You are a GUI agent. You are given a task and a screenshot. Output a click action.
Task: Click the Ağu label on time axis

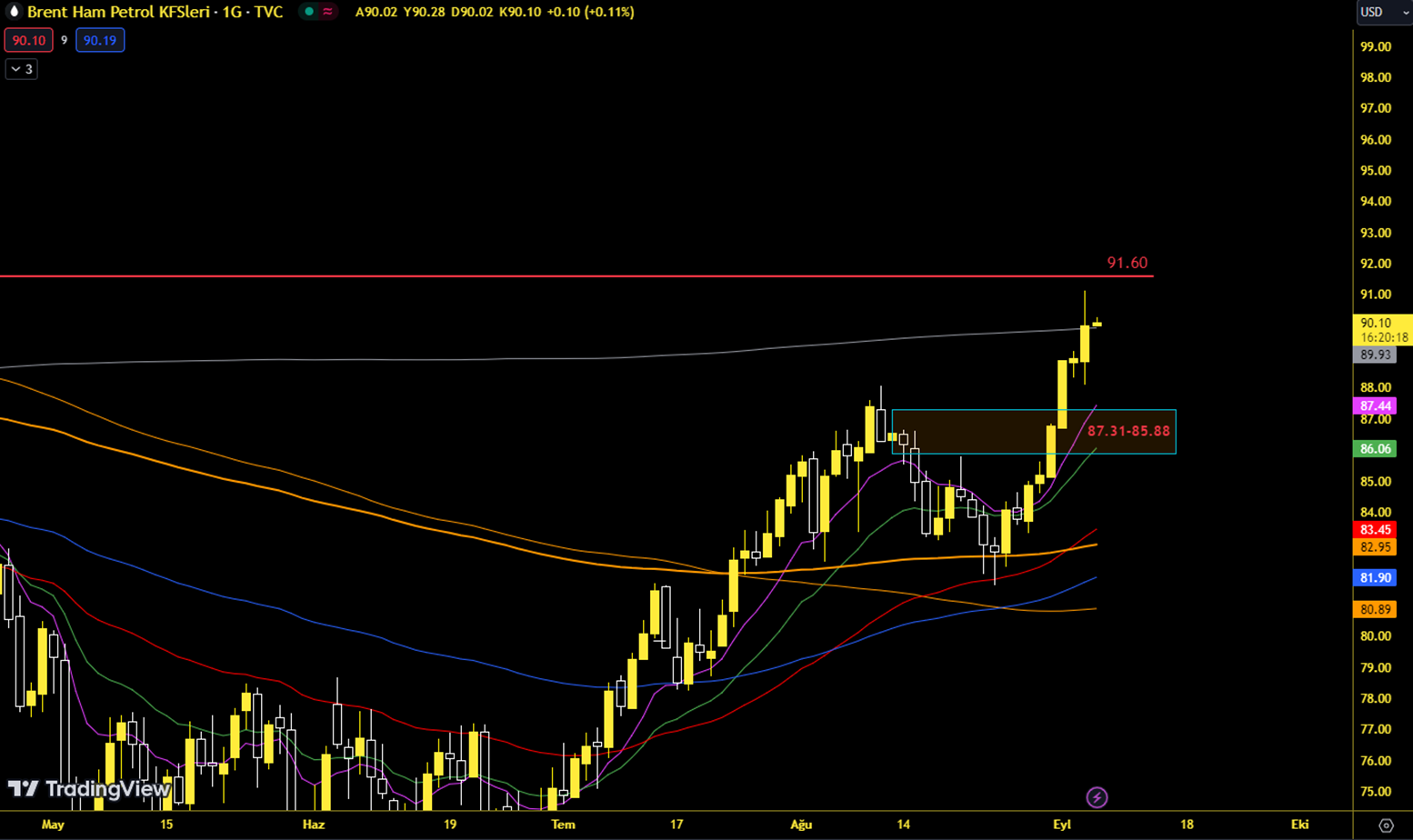click(x=801, y=825)
